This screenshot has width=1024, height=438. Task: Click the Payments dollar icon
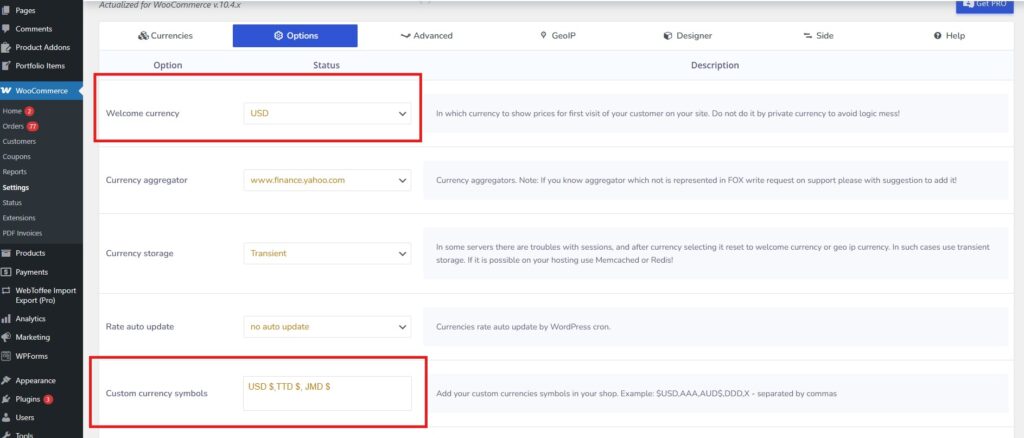point(7,272)
